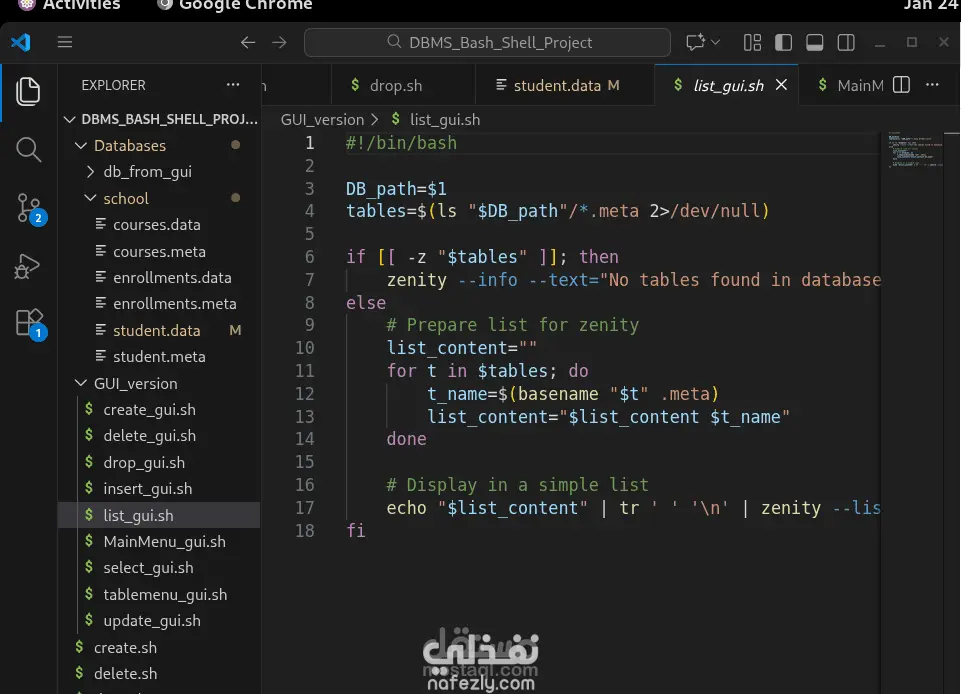Viewport: 961px width, 694px height.
Task: Place cursor on the 'else' keyword line
Action: coord(366,302)
